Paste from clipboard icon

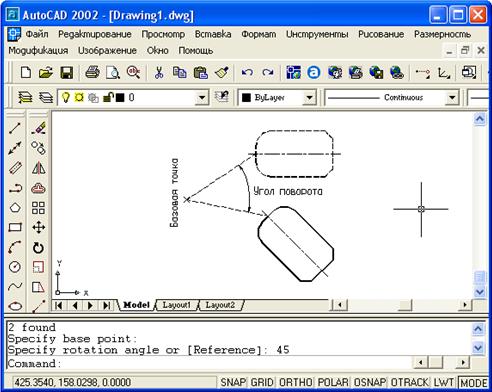coord(201,72)
